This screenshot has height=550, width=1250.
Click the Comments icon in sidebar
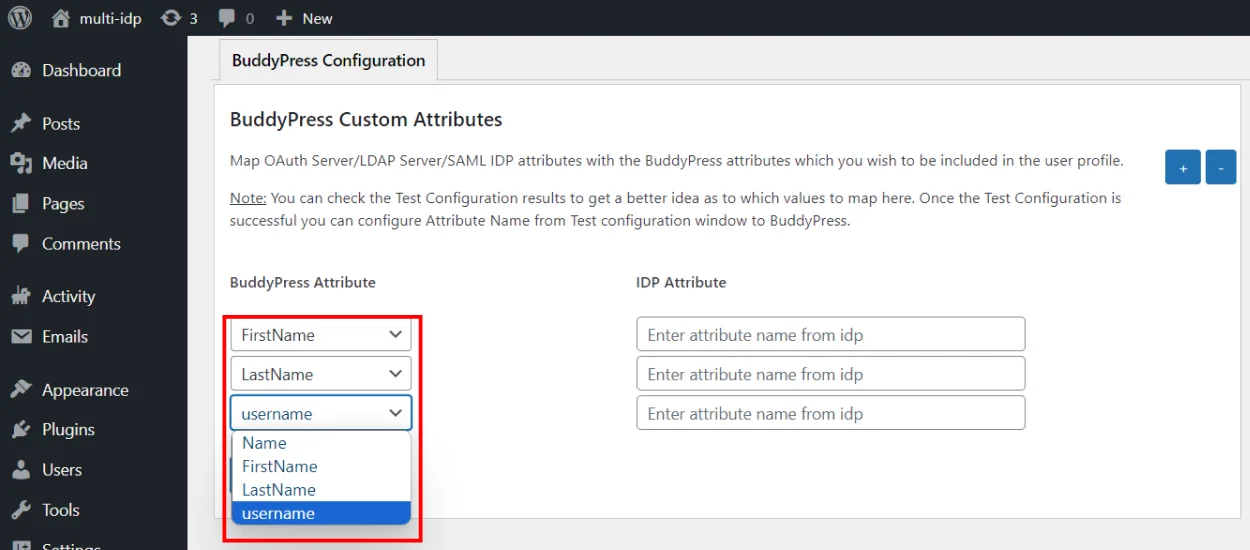point(21,243)
